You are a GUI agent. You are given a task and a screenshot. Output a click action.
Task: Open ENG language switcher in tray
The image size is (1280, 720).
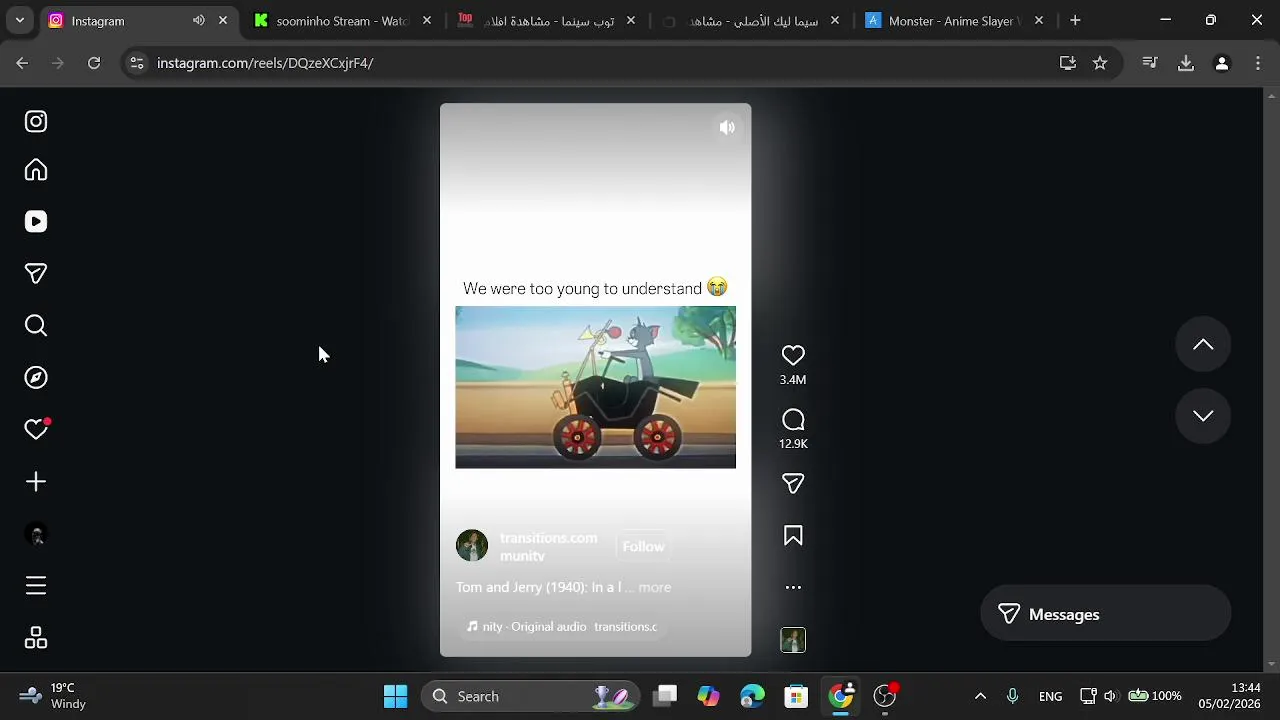click(1050, 696)
